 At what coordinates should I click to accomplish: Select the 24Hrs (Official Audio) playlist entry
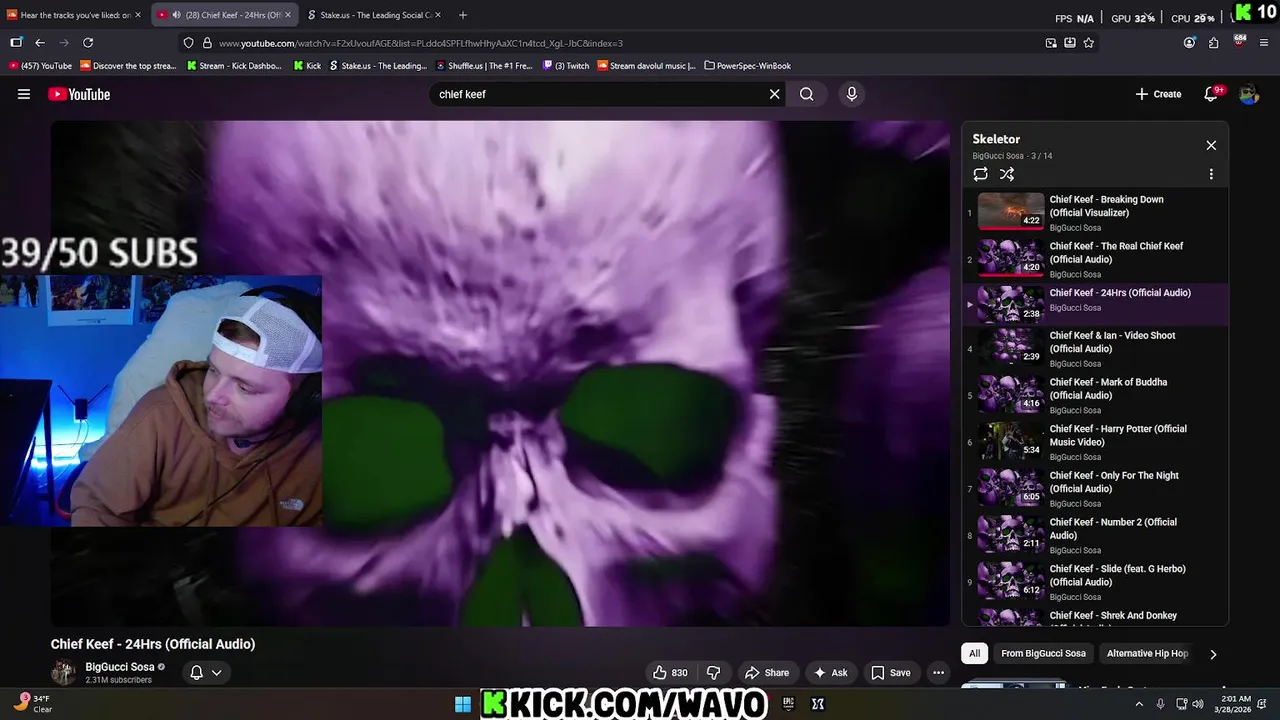[1095, 305]
